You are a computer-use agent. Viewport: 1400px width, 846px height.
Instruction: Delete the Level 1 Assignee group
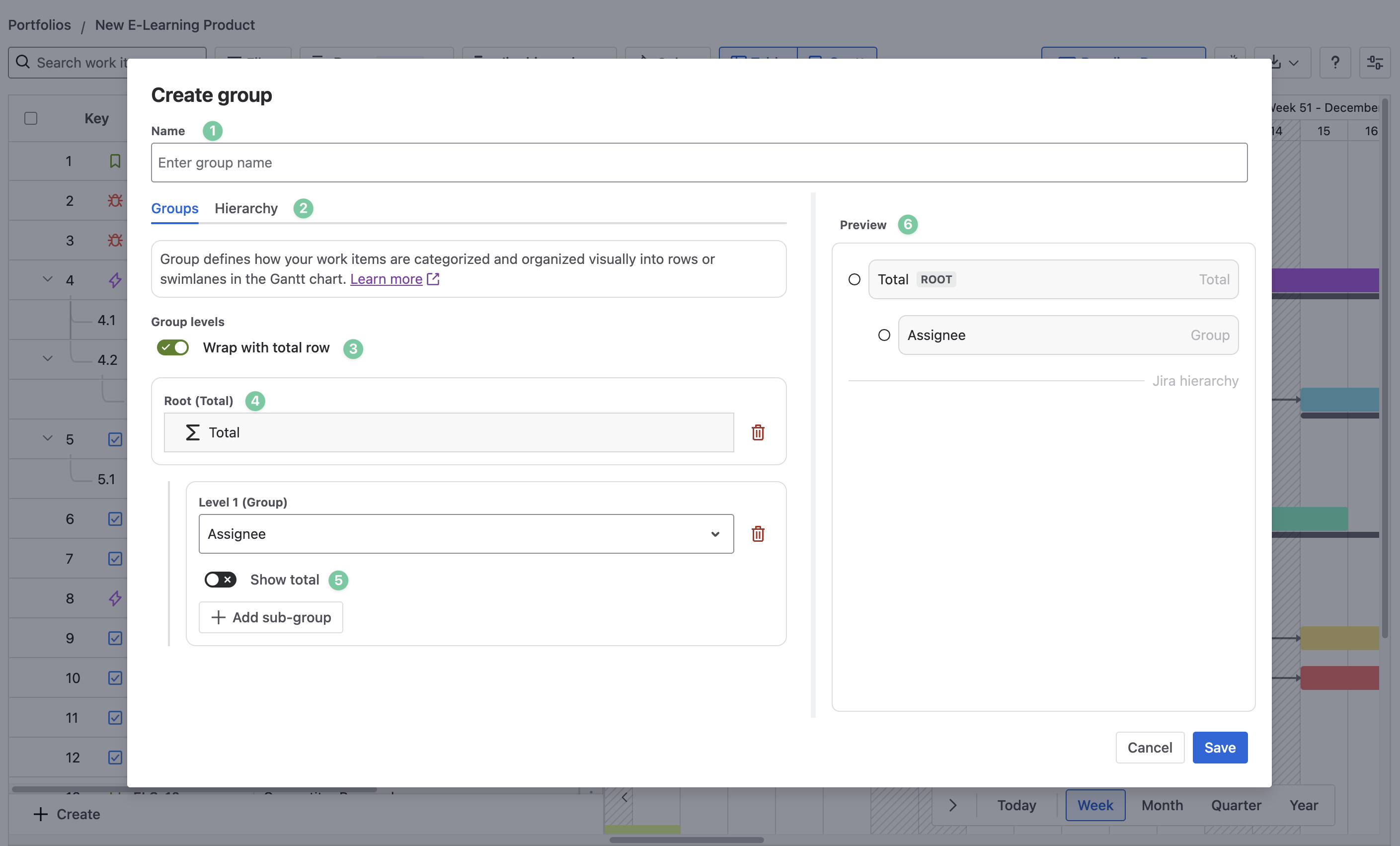pos(758,534)
